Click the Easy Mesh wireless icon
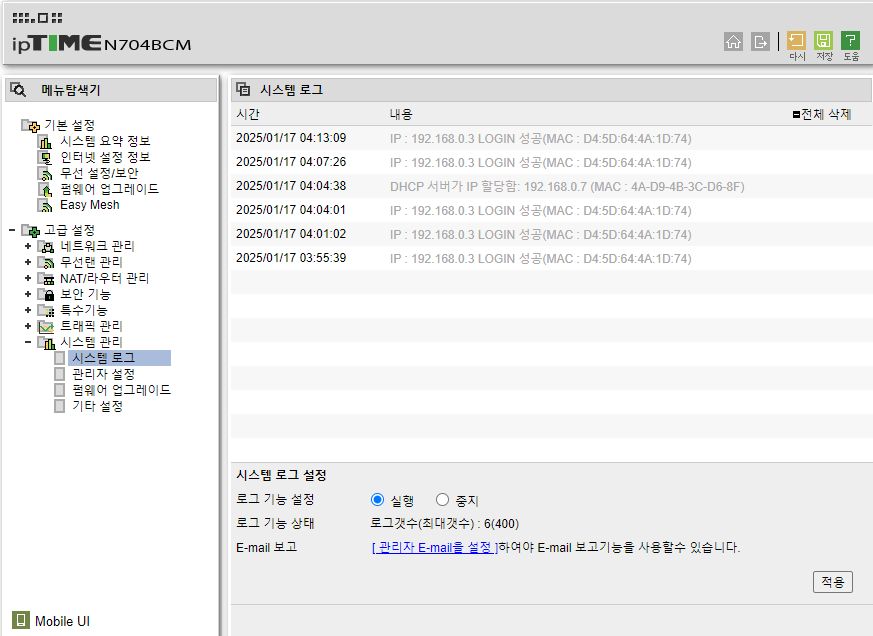 45,206
